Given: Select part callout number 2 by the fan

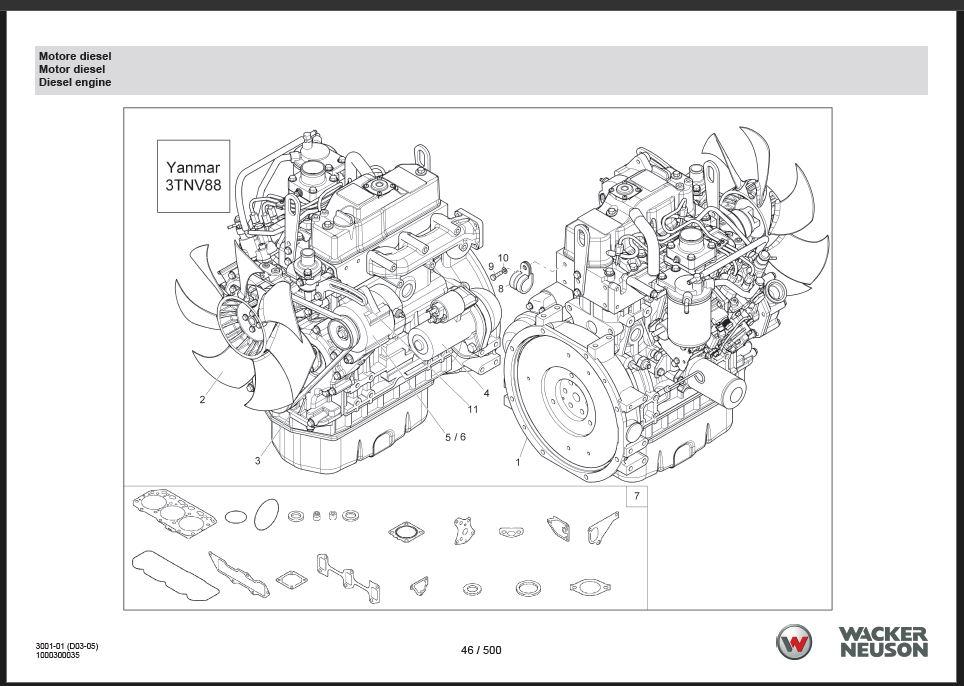Looking at the screenshot, I should [x=202, y=400].
